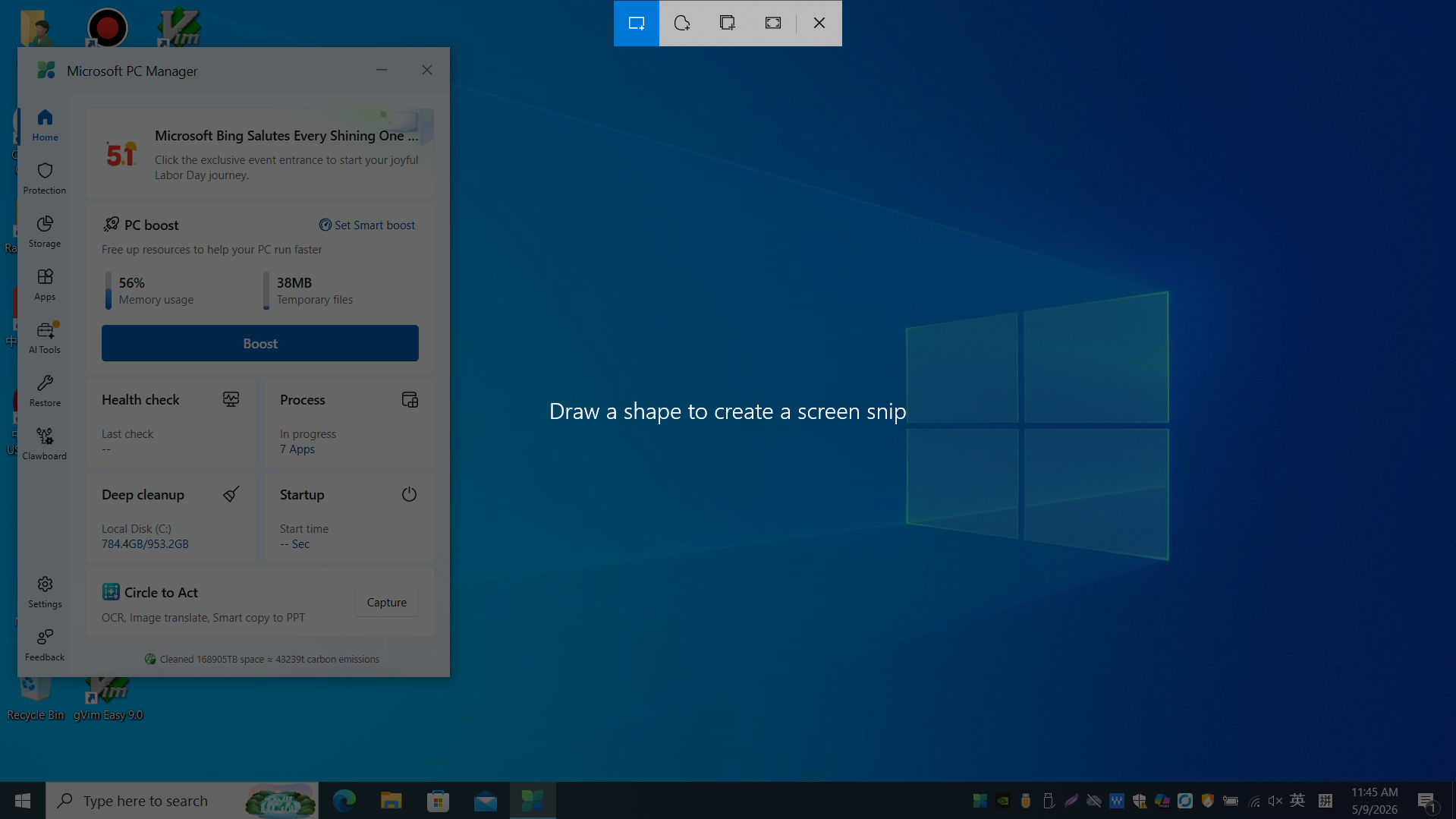Image resolution: width=1456 pixels, height=819 pixels.
Task: Close the Microsoft PC Manager window
Action: (x=427, y=70)
